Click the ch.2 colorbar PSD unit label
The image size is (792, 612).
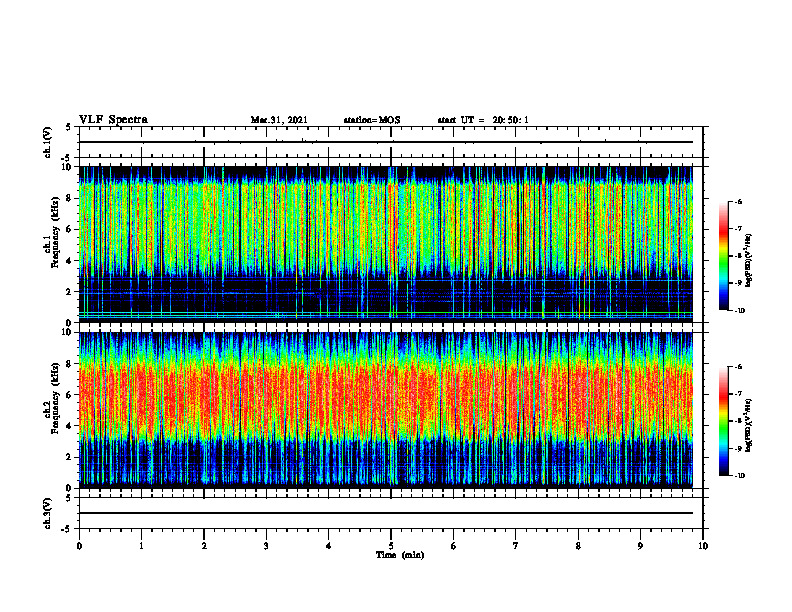click(x=749, y=426)
